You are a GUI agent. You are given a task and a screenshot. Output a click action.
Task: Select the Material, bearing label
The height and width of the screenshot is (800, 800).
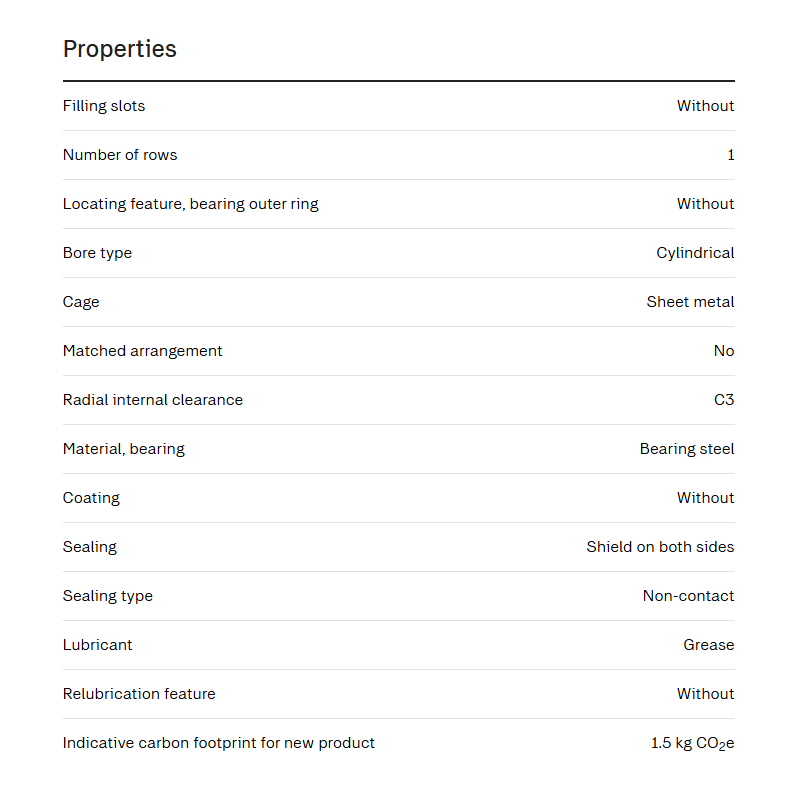tap(123, 449)
